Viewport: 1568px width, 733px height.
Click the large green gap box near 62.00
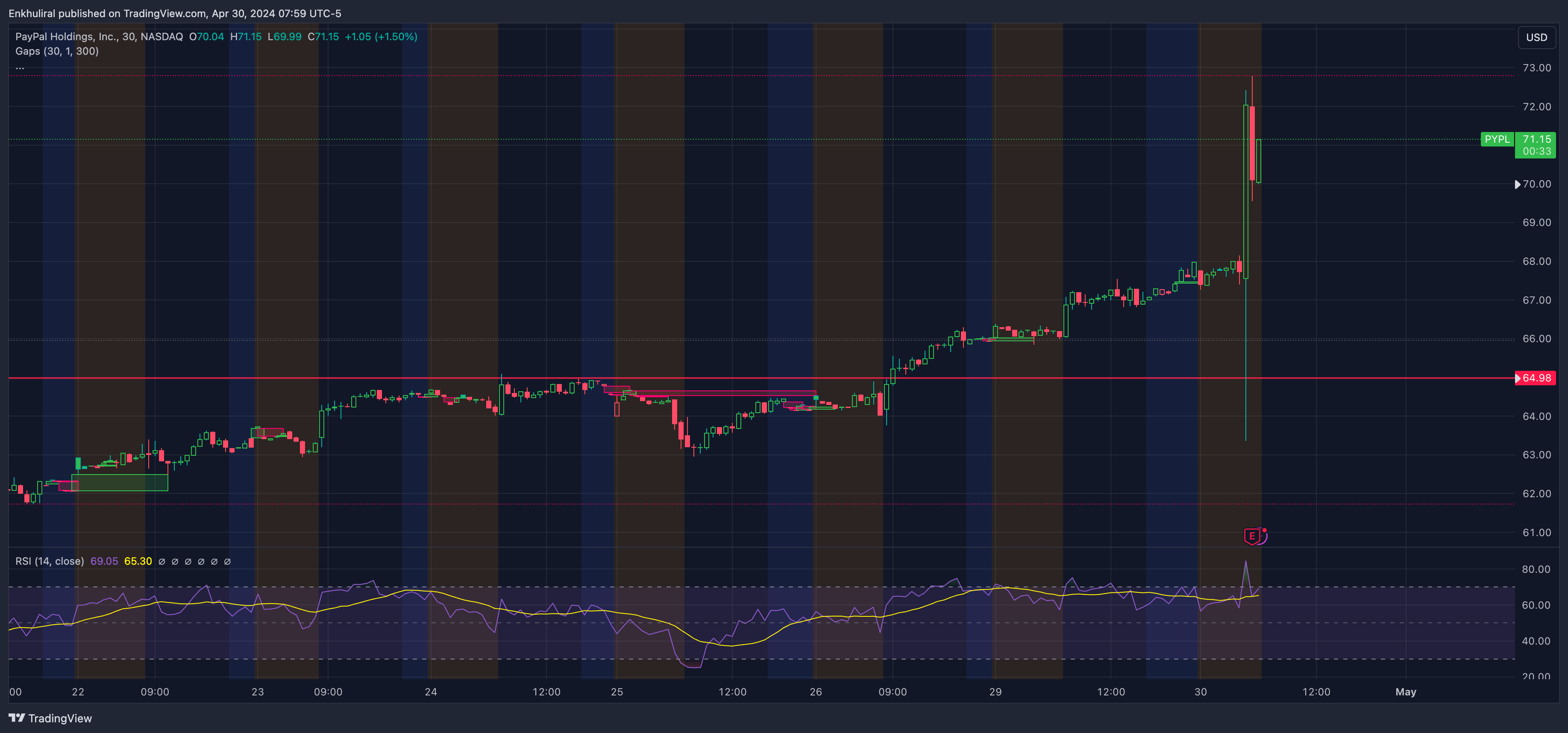pyautogui.click(x=119, y=482)
